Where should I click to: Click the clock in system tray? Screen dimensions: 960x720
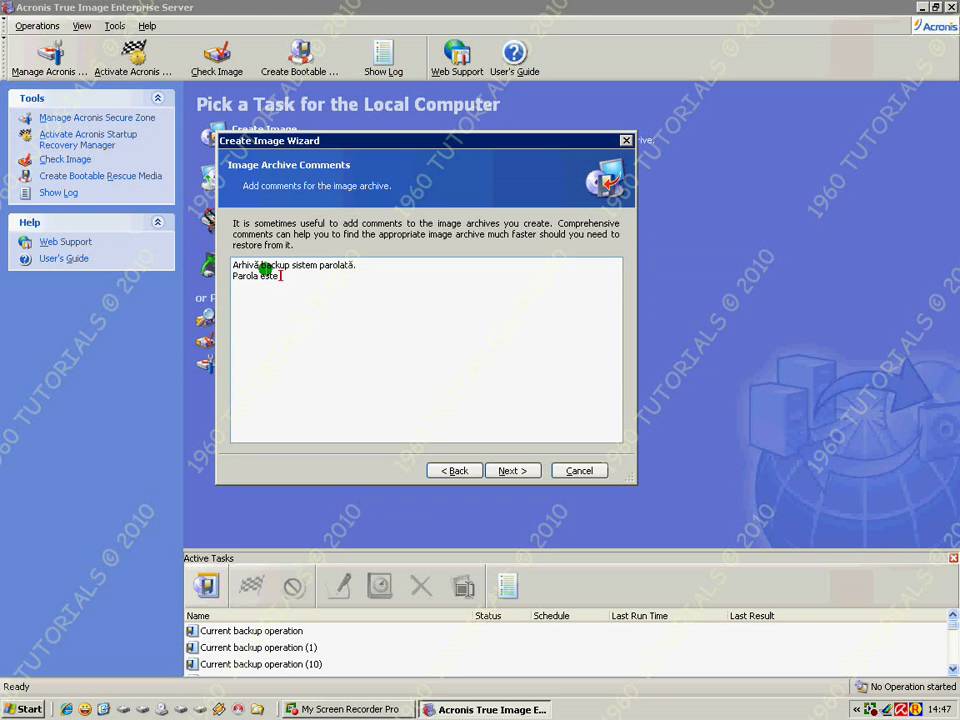[939, 710]
